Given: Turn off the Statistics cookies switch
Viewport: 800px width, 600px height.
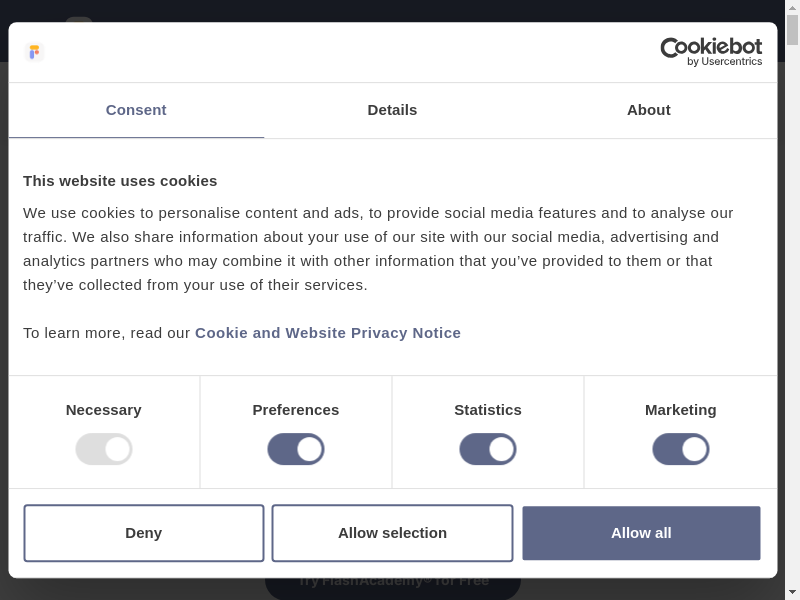Looking at the screenshot, I should coord(488,449).
